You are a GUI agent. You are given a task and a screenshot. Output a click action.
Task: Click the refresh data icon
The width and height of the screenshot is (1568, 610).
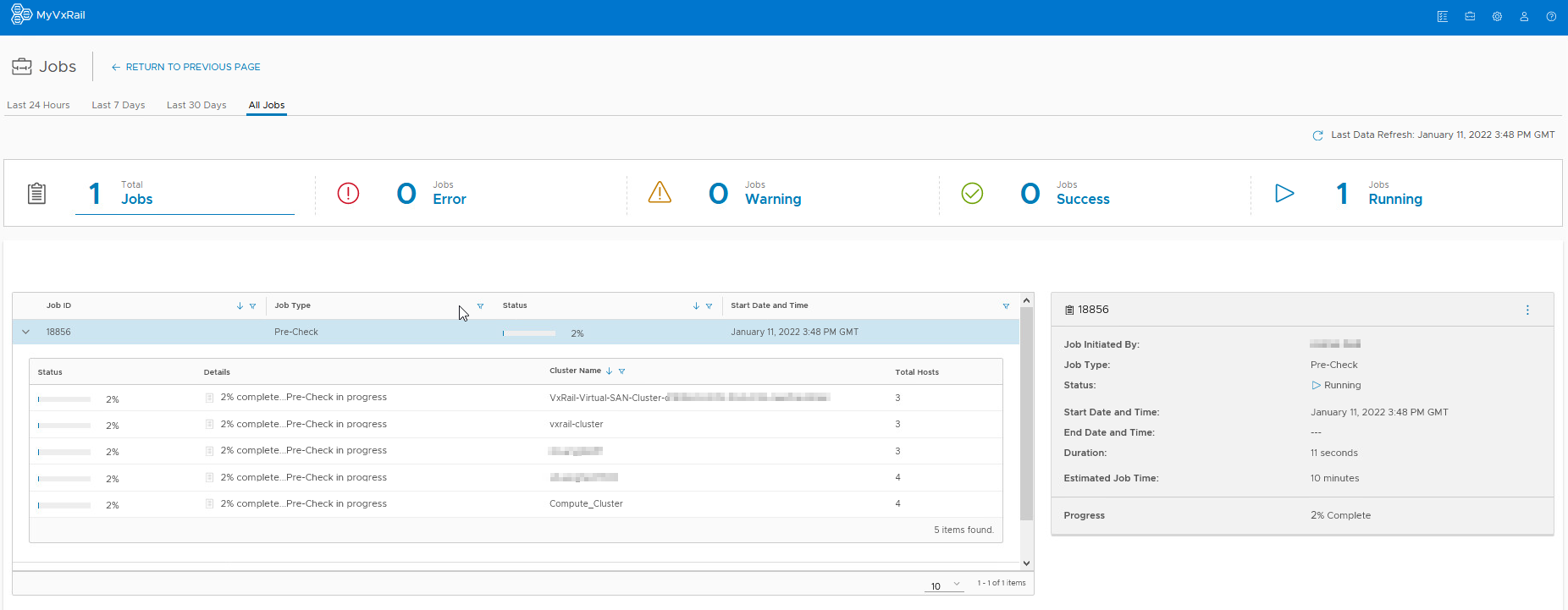click(1317, 135)
